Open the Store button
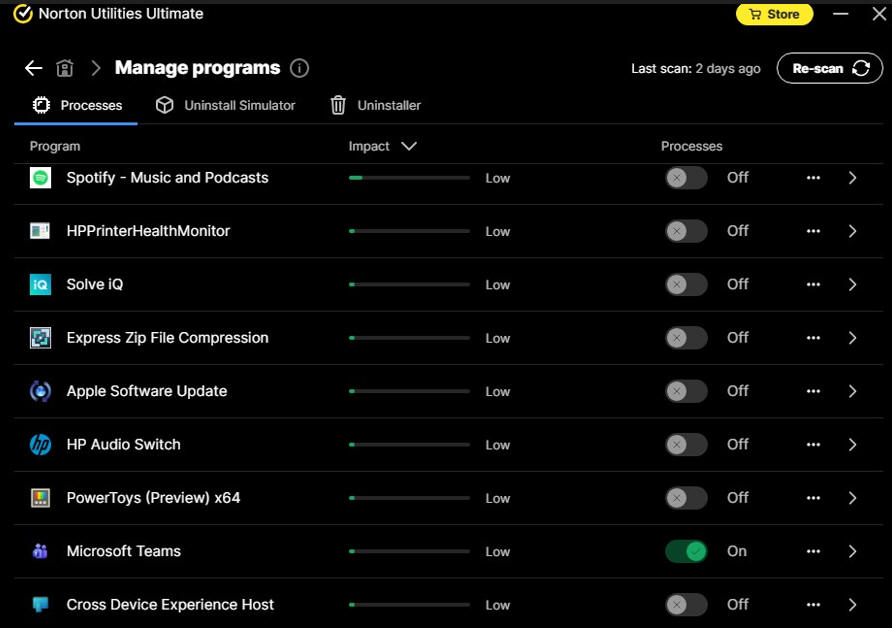This screenshot has width=892, height=628. click(x=774, y=14)
